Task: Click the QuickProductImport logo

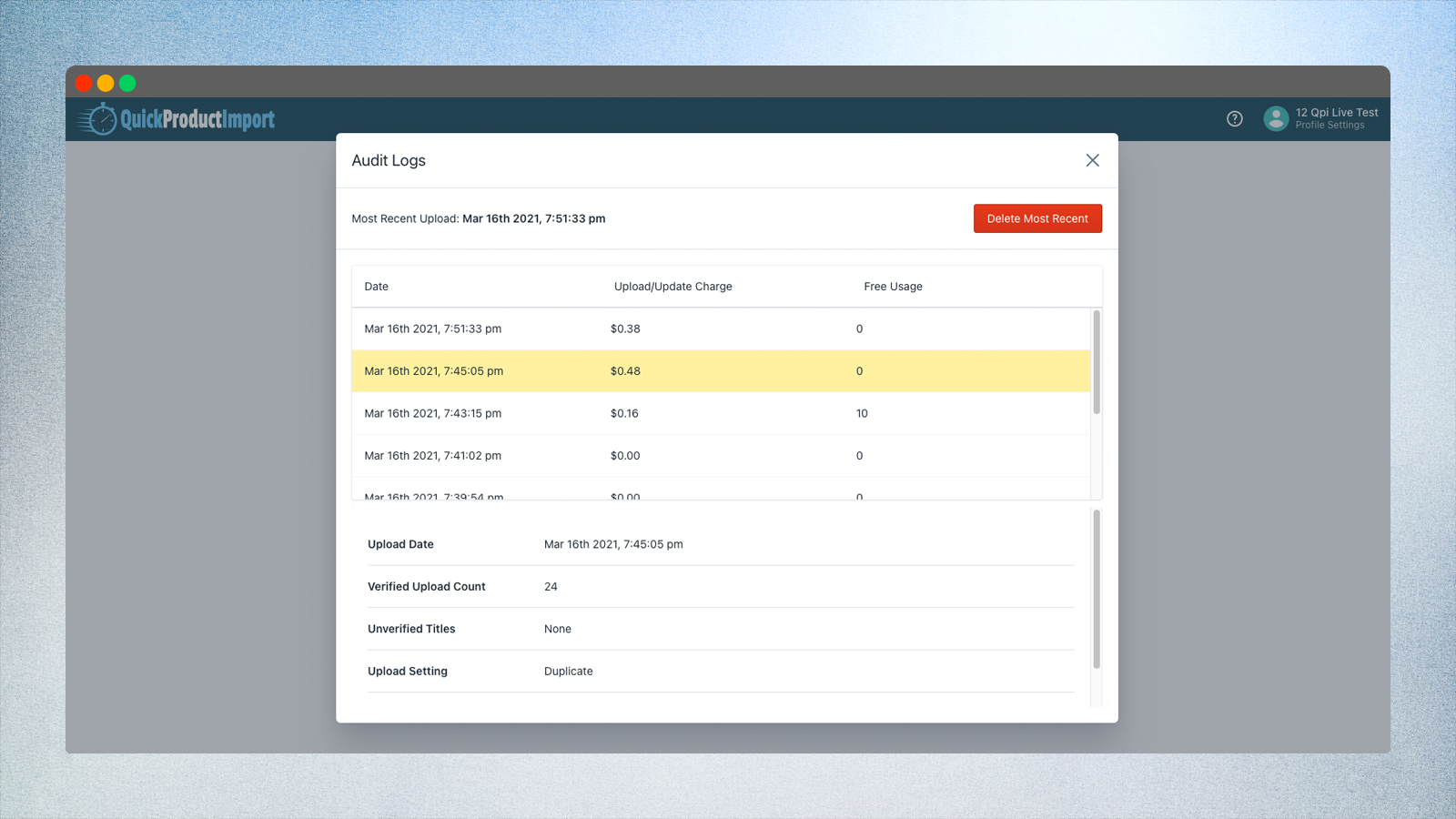Action: point(176,119)
